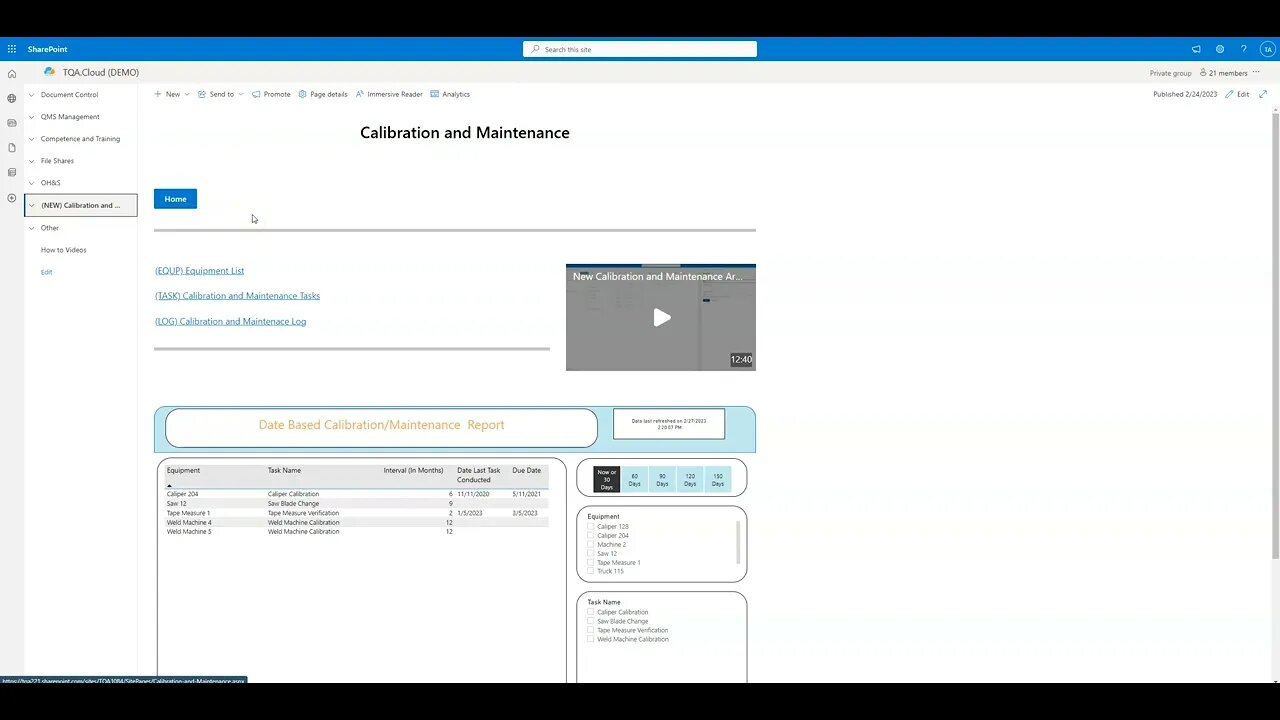Open My sites globe icon in left rail
Image resolution: width=1280 pixels, height=720 pixels.
(12, 98)
